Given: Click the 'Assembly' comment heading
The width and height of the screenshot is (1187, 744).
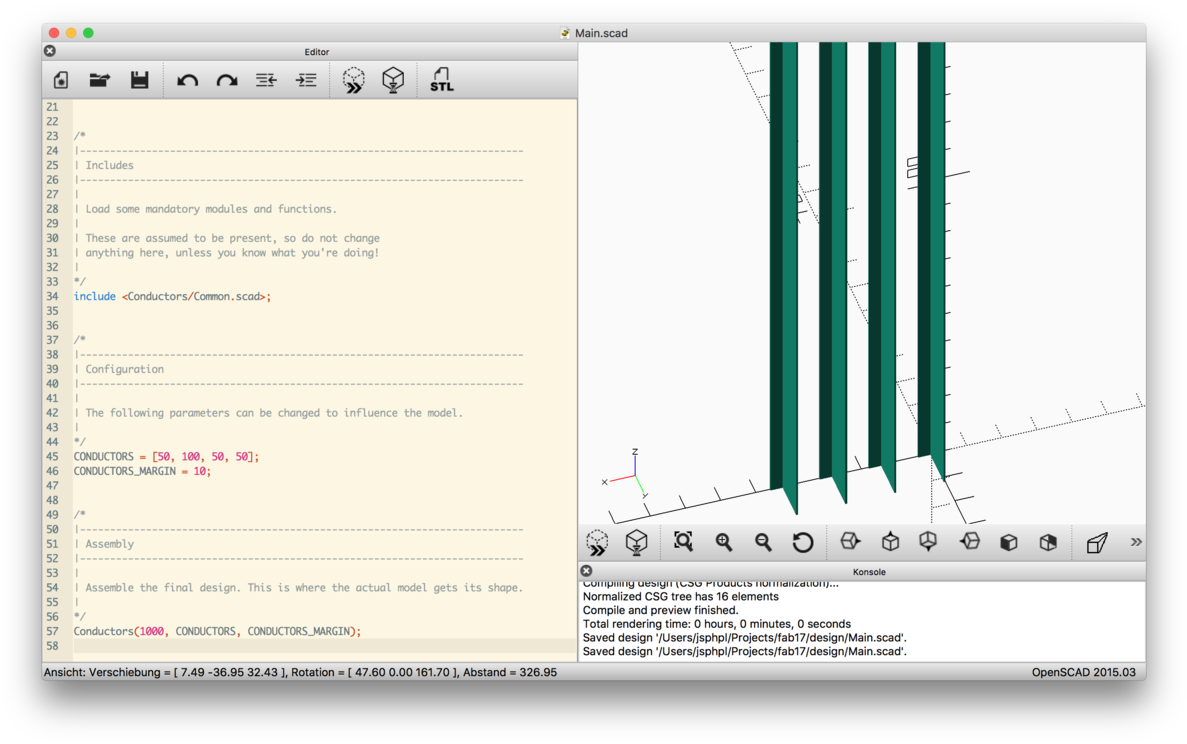Looking at the screenshot, I should point(109,543).
